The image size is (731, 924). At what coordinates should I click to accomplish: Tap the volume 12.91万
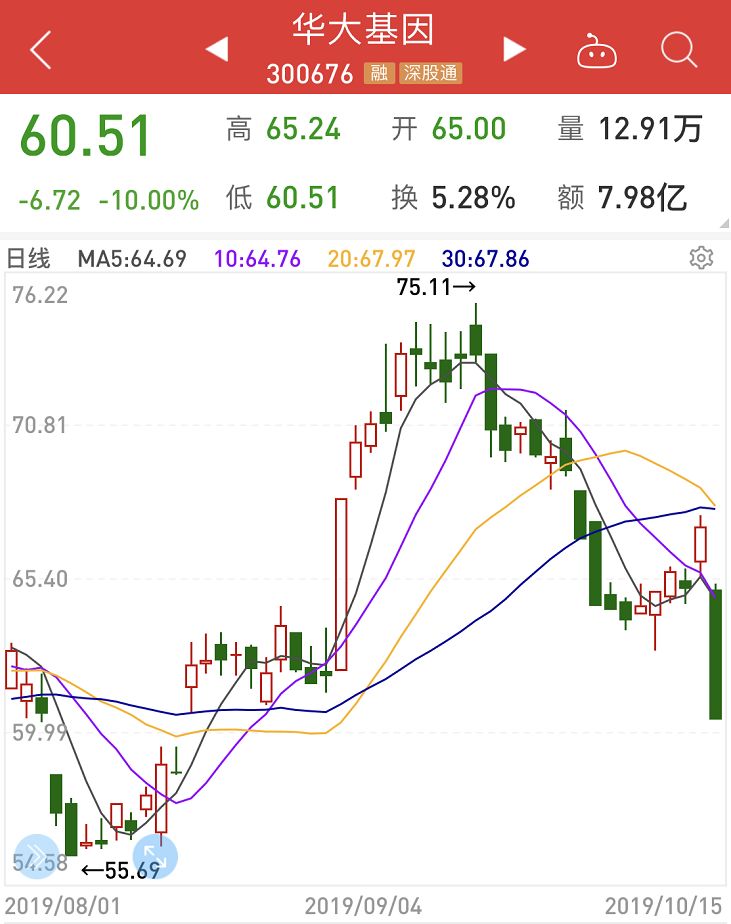coord(651,128)
